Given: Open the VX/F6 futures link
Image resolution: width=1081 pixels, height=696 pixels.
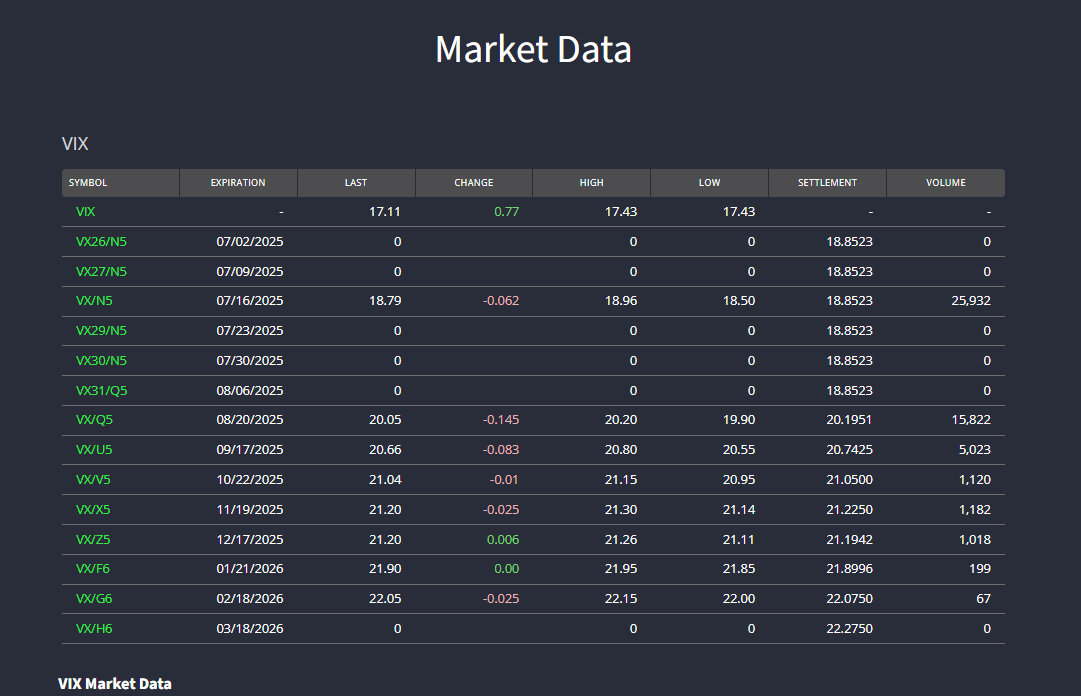Looking at the screenshot, I should 92,569.
